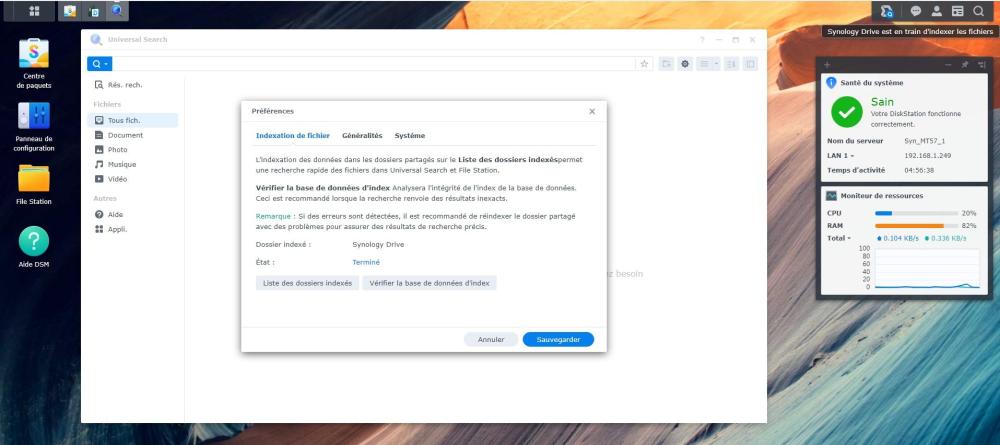Click the Sauvegarder button
Viewport: 1000px width, 445px height.
coord(559,340)
